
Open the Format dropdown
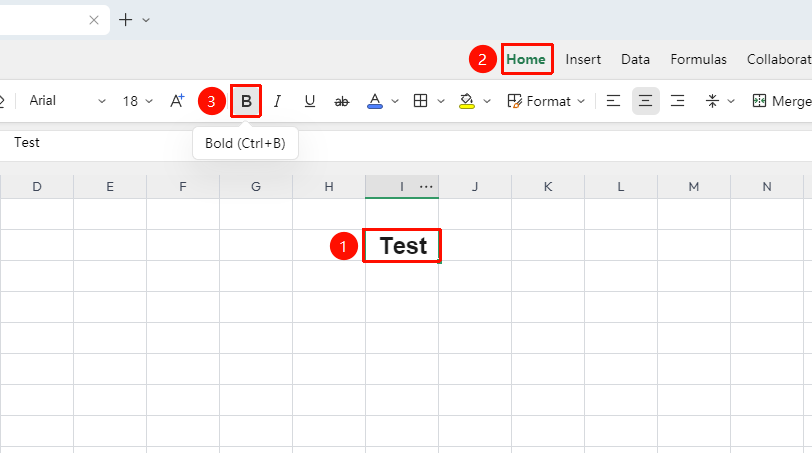tap(546, 101)
